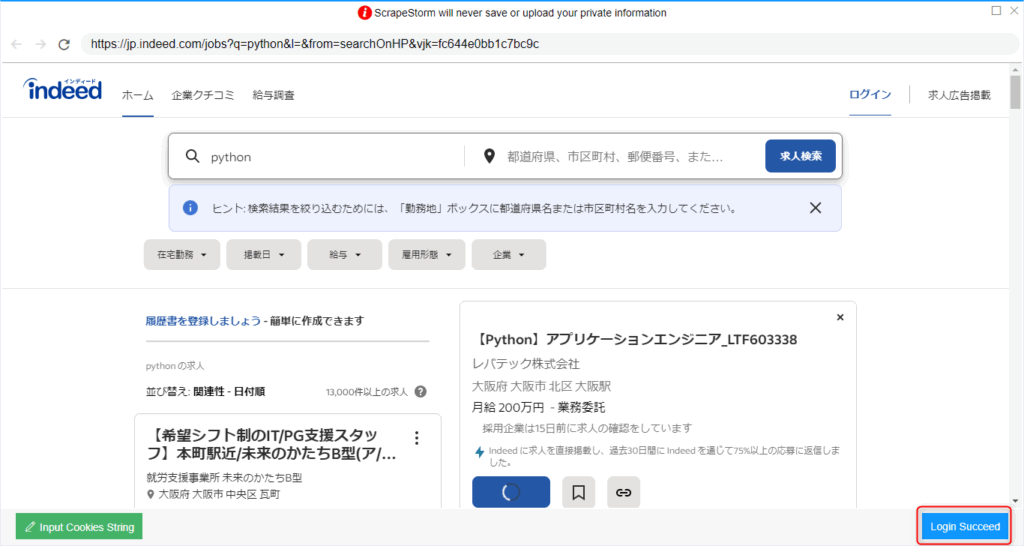This screenshot has height=546, width=1024.
Task: Click 履歴書を登録しましょう link
Action: click(x=203, y=321)
